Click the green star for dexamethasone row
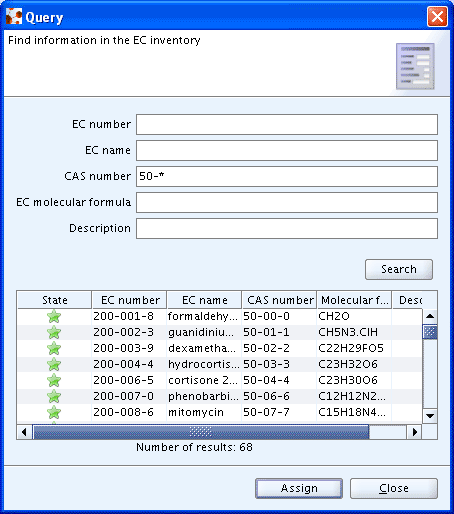454x514 pixels. (54, 348)
